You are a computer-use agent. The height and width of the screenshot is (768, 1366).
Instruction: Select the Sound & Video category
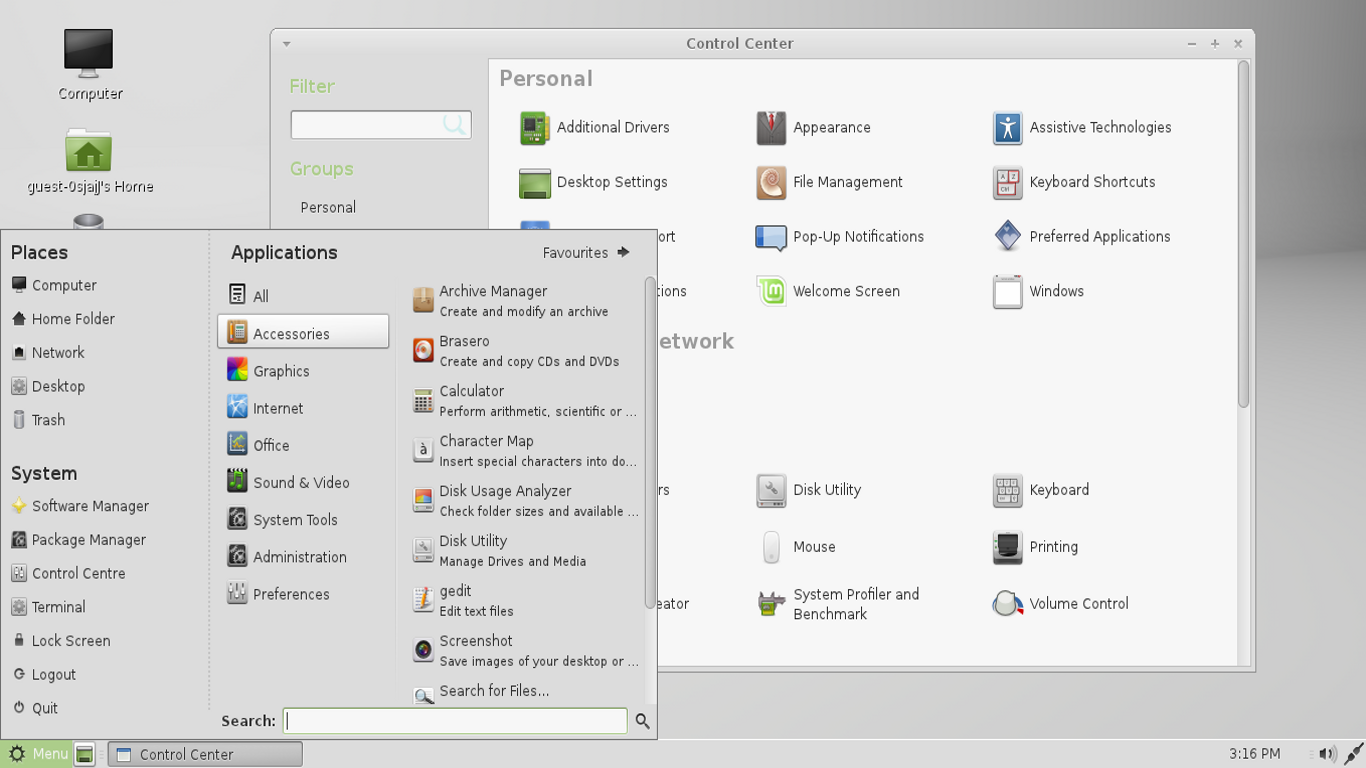pyautogui.click(x=303, y=482)
